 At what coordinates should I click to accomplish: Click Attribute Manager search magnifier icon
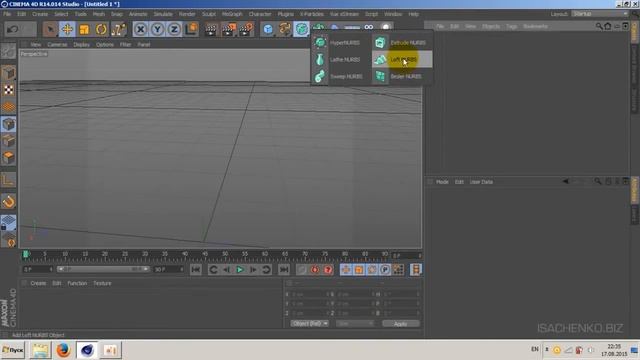point(598,182)
